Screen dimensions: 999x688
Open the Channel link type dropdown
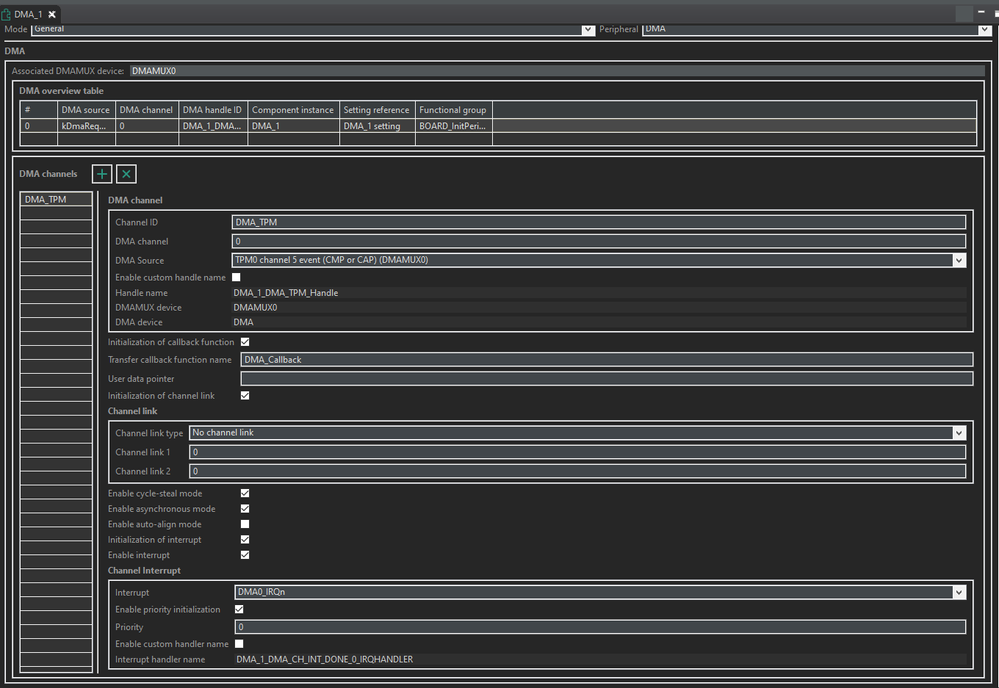pos(959,433)
